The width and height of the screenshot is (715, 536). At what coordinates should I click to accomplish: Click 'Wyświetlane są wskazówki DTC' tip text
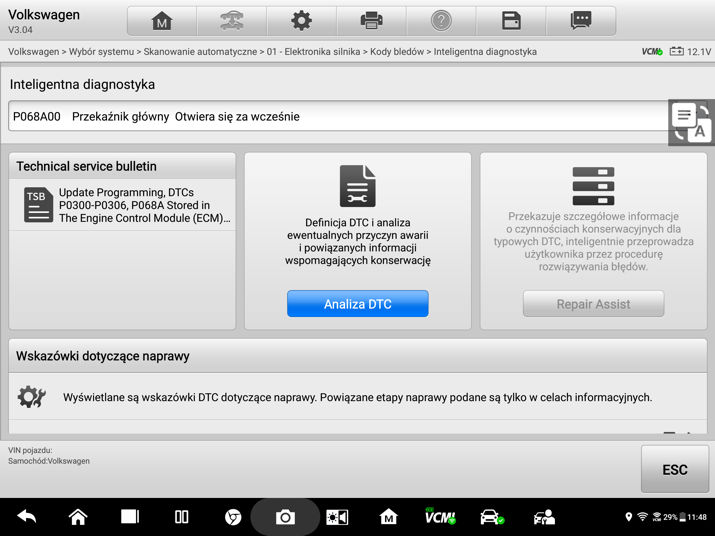point(358,397)
